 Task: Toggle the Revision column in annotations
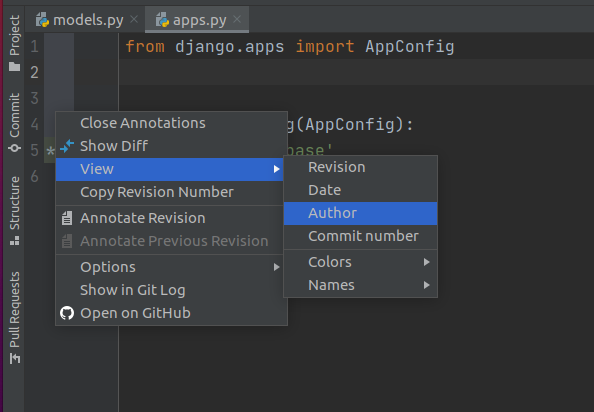click(x=360, y=167)
